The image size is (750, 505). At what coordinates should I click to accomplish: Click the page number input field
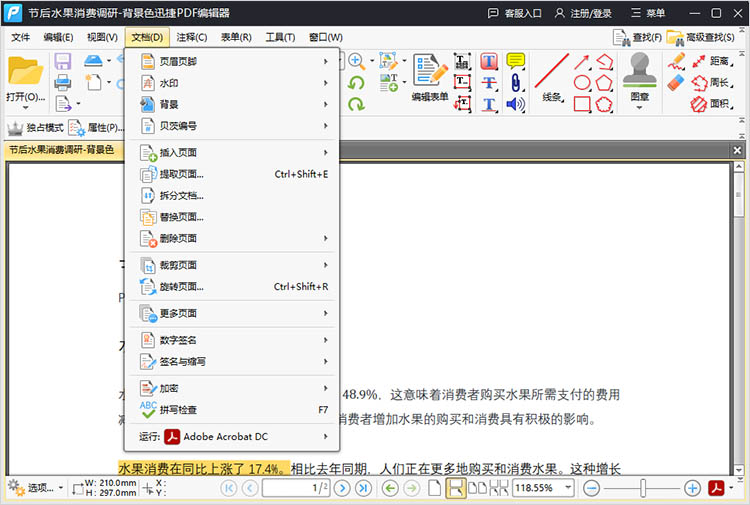[296, 488]
